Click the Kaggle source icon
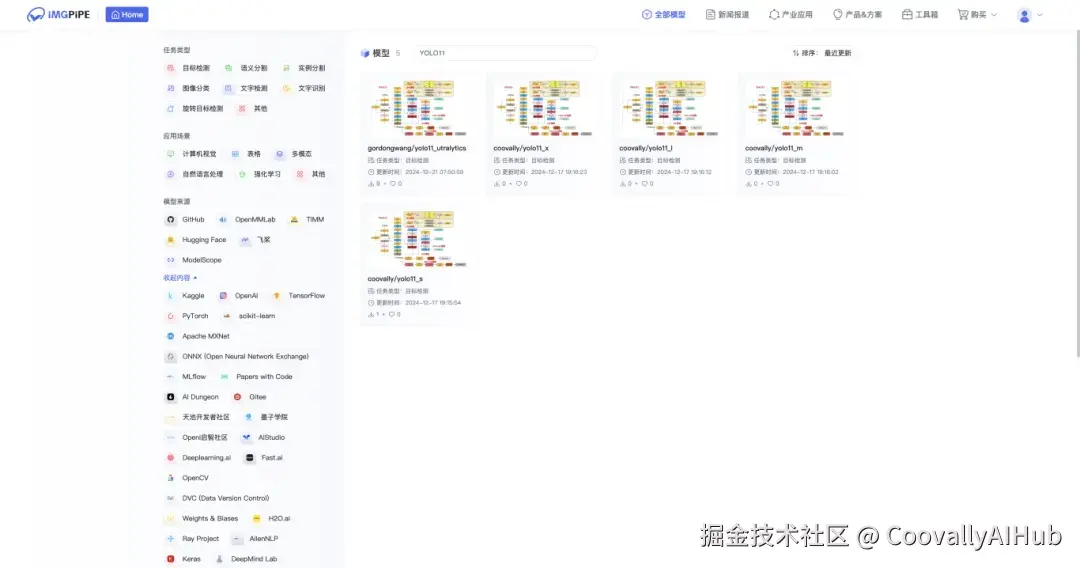The height and width of the screenshot is (568, 1080). coord(170,296)
